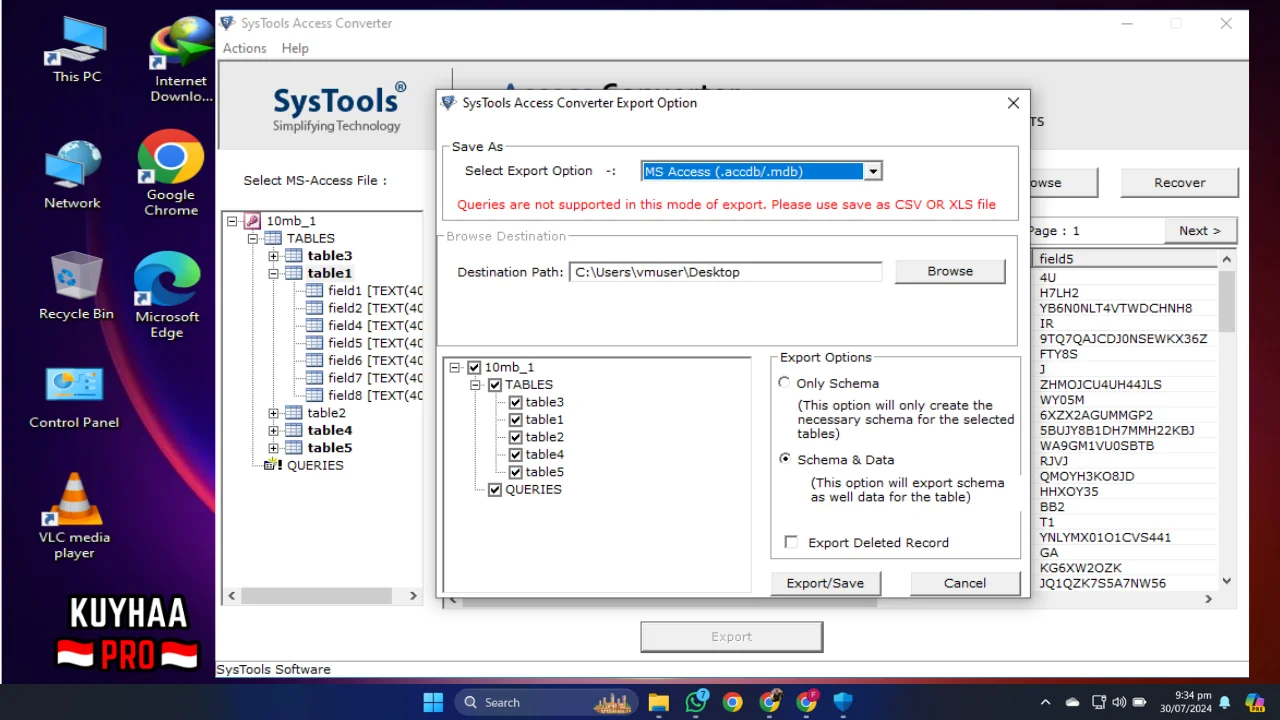1280x720 pixels.
Task: Open the This PC desktop icon
Action: [x=77, y=50]
